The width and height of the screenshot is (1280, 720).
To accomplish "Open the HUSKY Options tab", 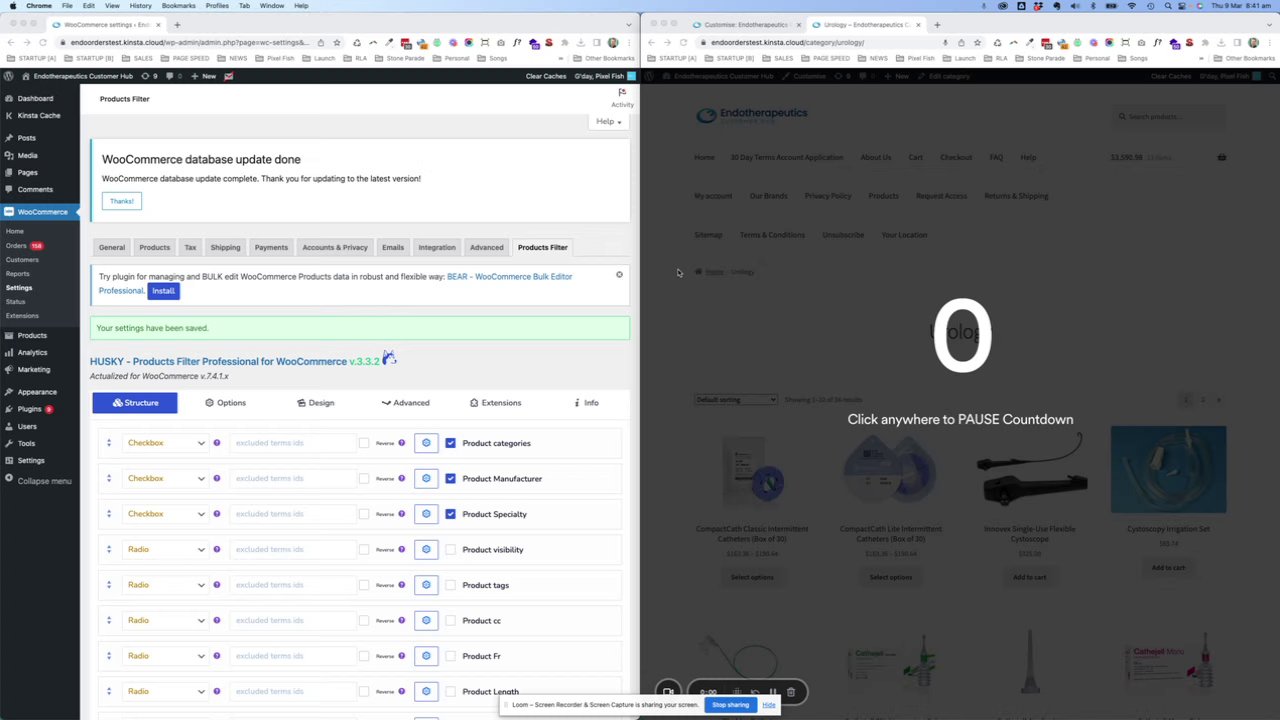I will pyautogui.click(x=225, y=403).
